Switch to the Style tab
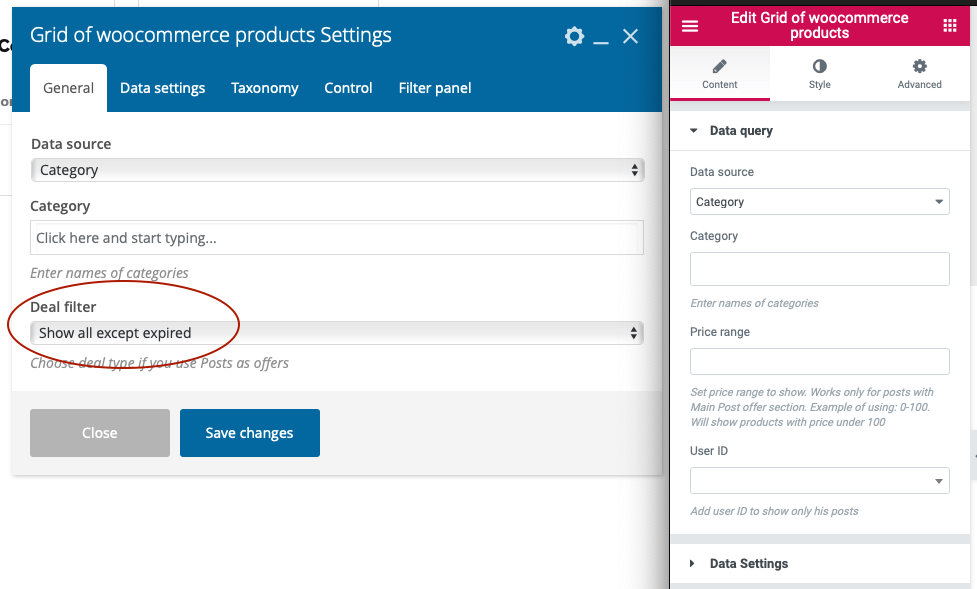This screenshot has height=589, width=977. [x=819, y=74]
